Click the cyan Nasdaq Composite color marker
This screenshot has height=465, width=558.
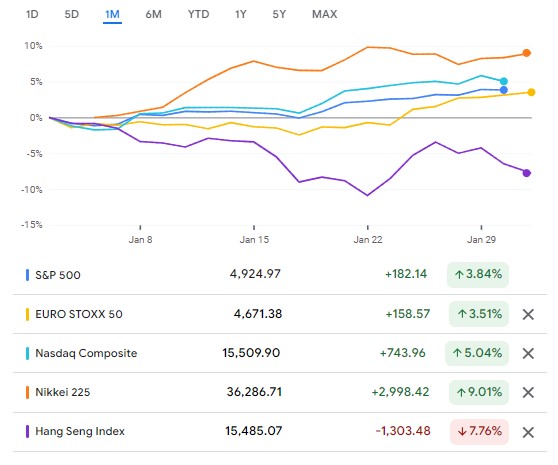[x=27, y=353]
